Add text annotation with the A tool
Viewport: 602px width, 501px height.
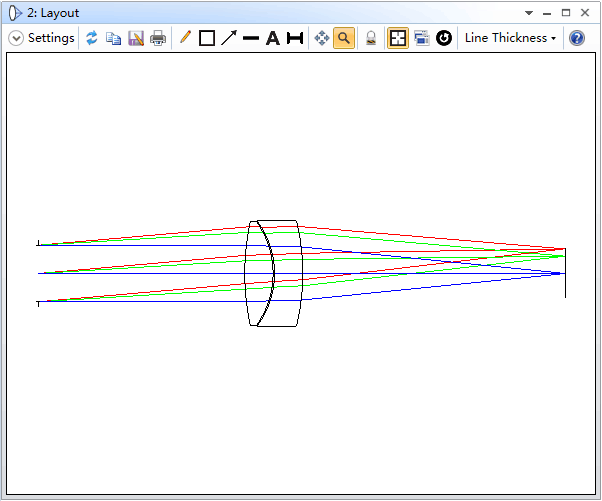[x=272, y=38]
